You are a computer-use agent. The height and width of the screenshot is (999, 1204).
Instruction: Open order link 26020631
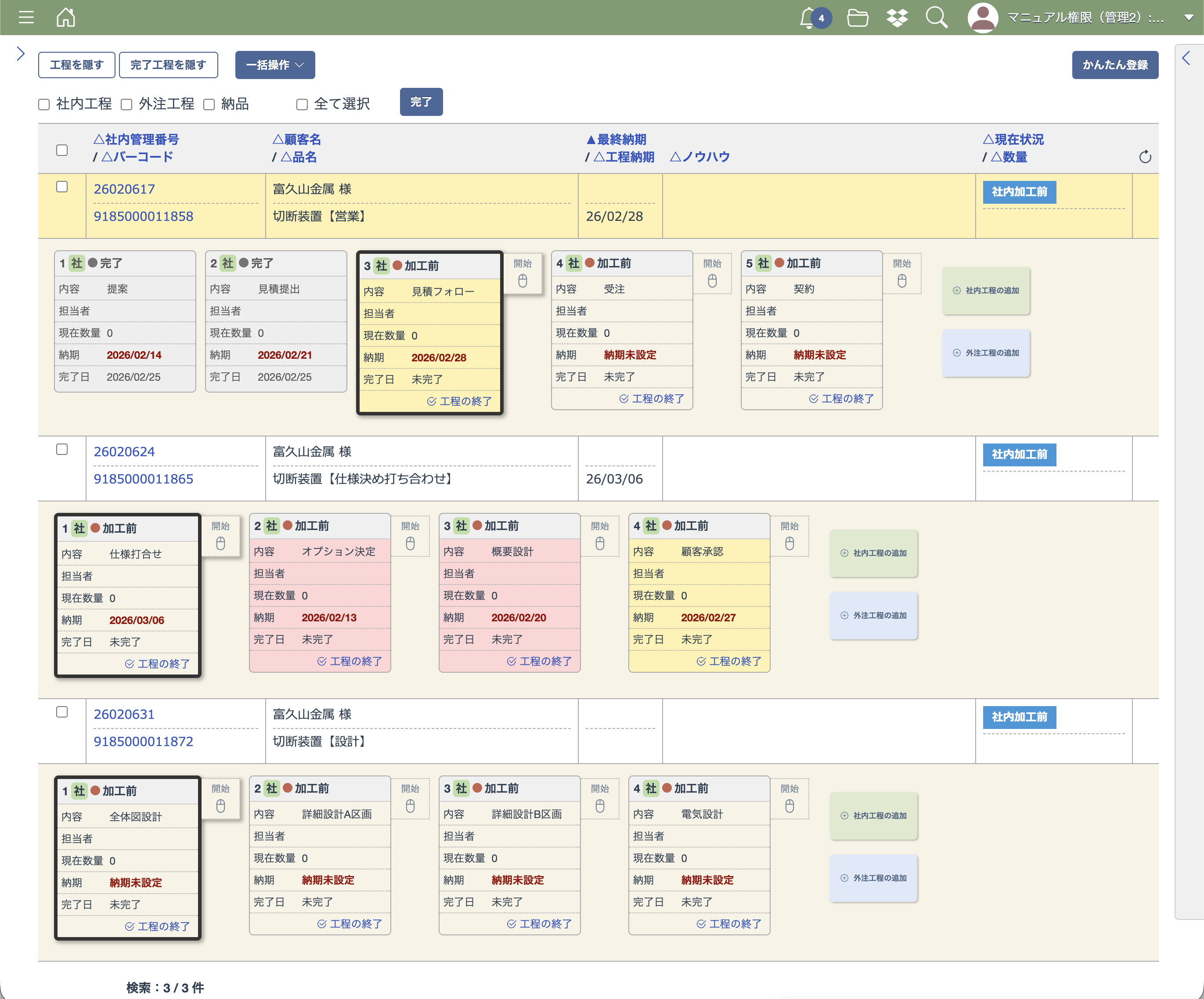(x=124, y=714)
